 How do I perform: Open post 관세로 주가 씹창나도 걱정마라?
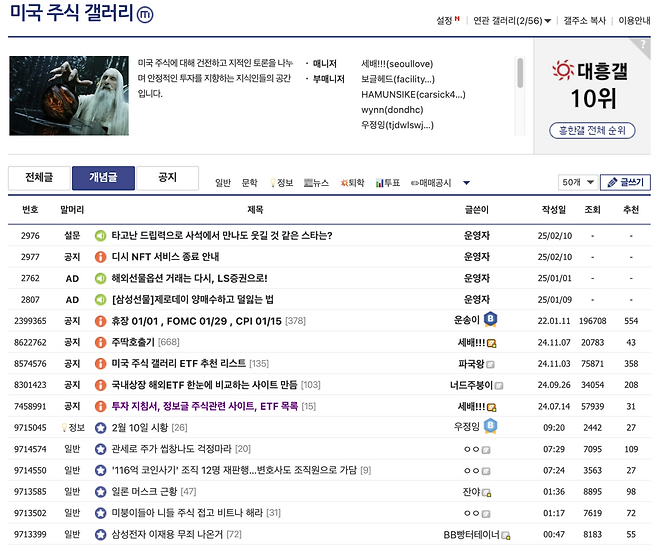click(x=171, y=449)
